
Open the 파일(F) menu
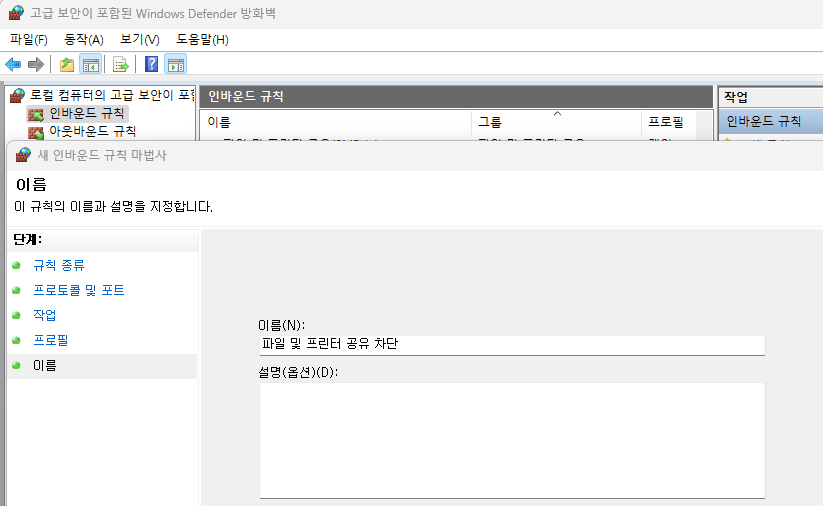[29, 39]
